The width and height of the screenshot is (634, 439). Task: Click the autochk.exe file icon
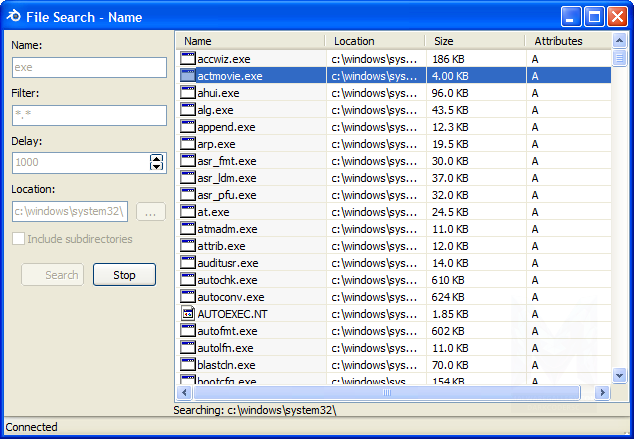(188, 280)
